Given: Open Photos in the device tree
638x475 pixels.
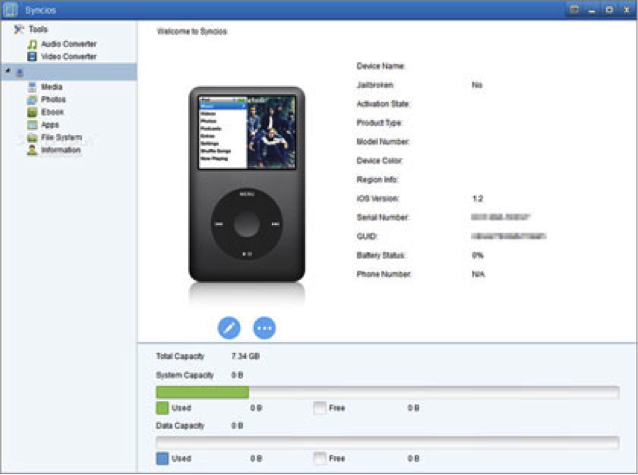Looking at the screenshot, I should [47, 99].
